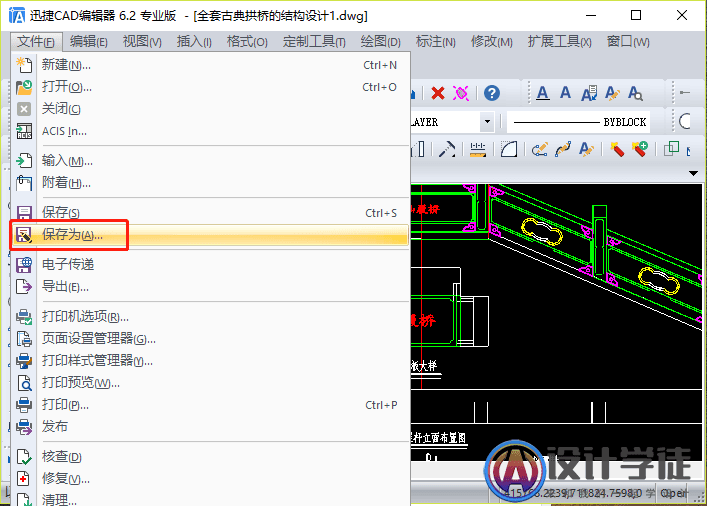Choose ACIS In... menu entry

tap(210, 131)
